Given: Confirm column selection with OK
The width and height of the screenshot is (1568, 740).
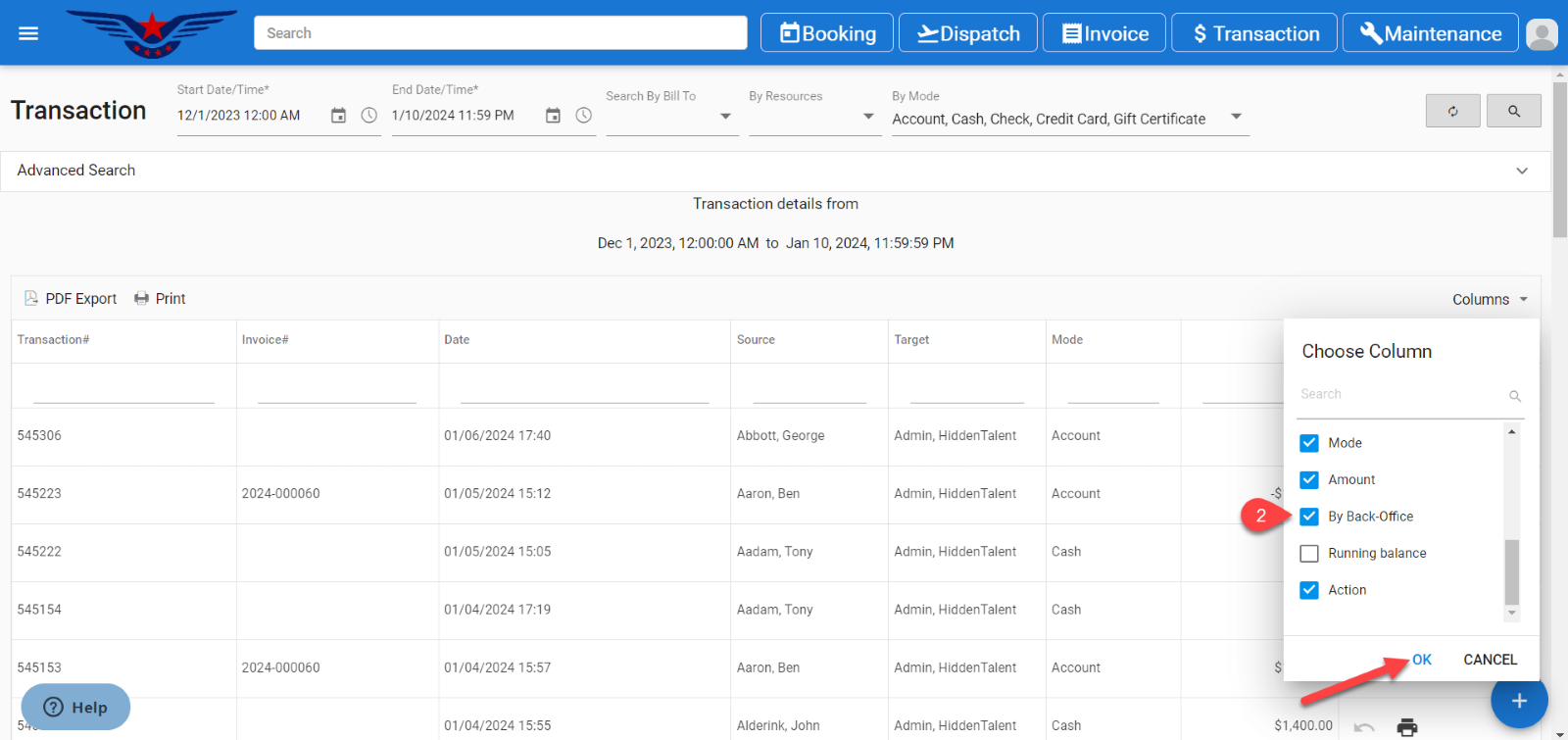Looking at the screenshot, I should click(x=1422, y=660).
